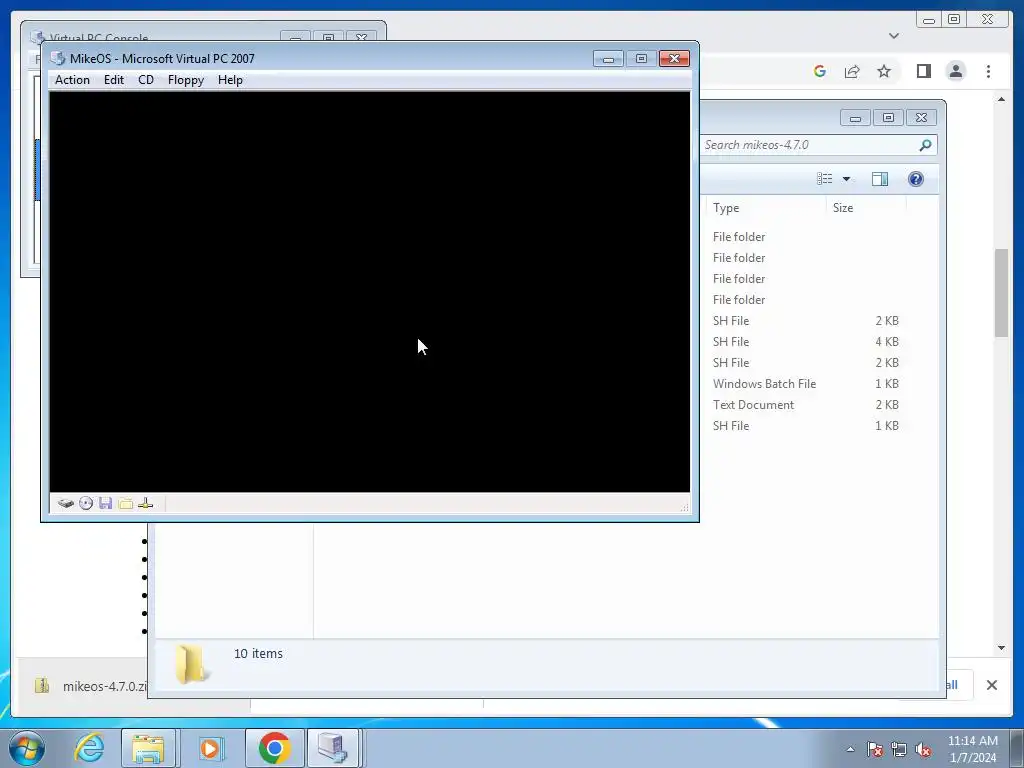Image resolution: width=1024 pixels, height=768 pixels.
Task: Open Chrome's tab search chevron
Action: point(894,36)
